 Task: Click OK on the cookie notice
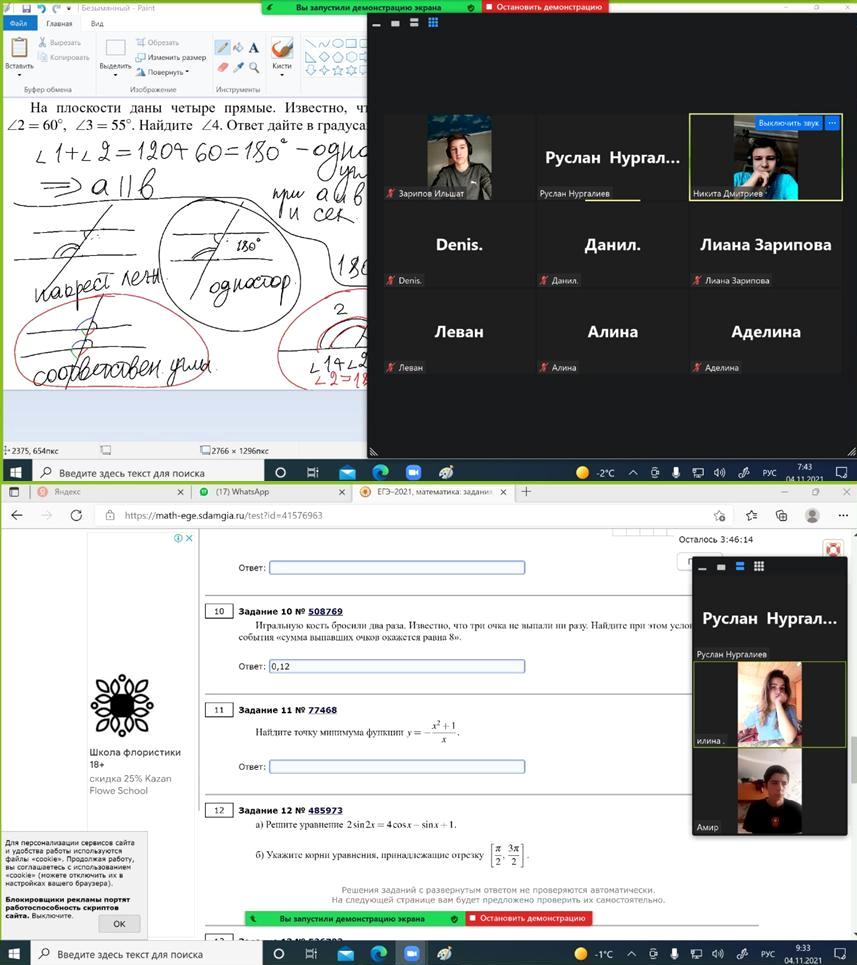coord(119,924)
